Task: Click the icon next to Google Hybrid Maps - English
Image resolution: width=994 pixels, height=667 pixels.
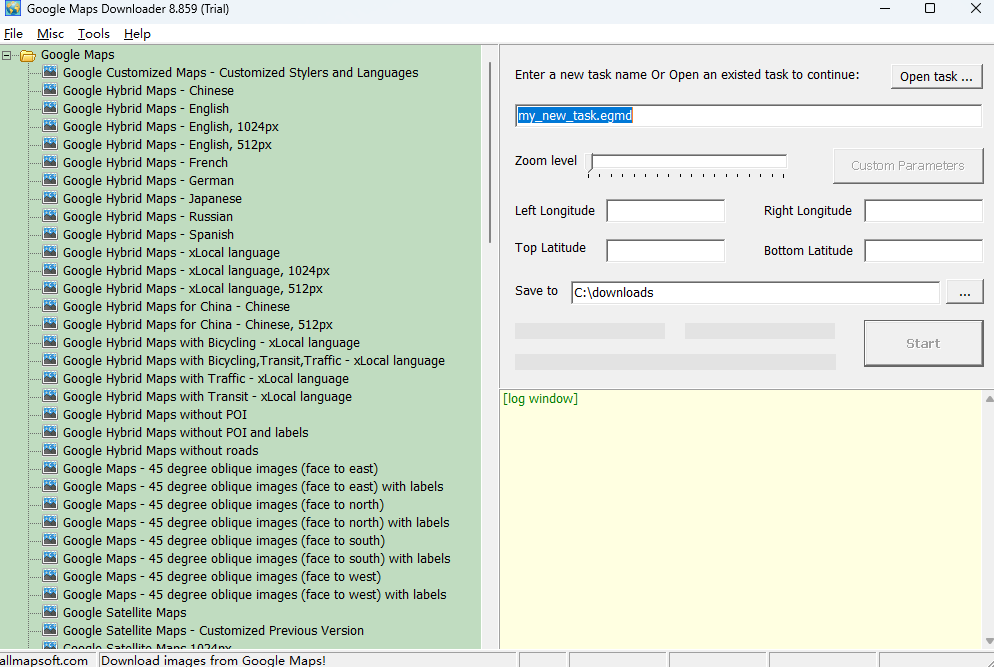Action: [x=49, y=108]
